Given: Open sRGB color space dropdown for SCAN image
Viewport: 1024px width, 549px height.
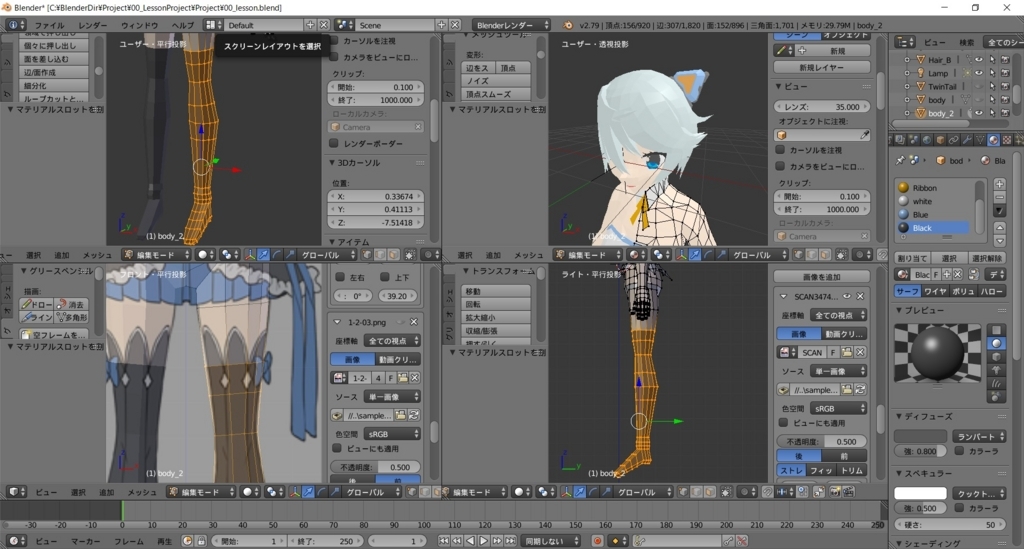Looking at the screenshot, I should (x=839, y=408).
